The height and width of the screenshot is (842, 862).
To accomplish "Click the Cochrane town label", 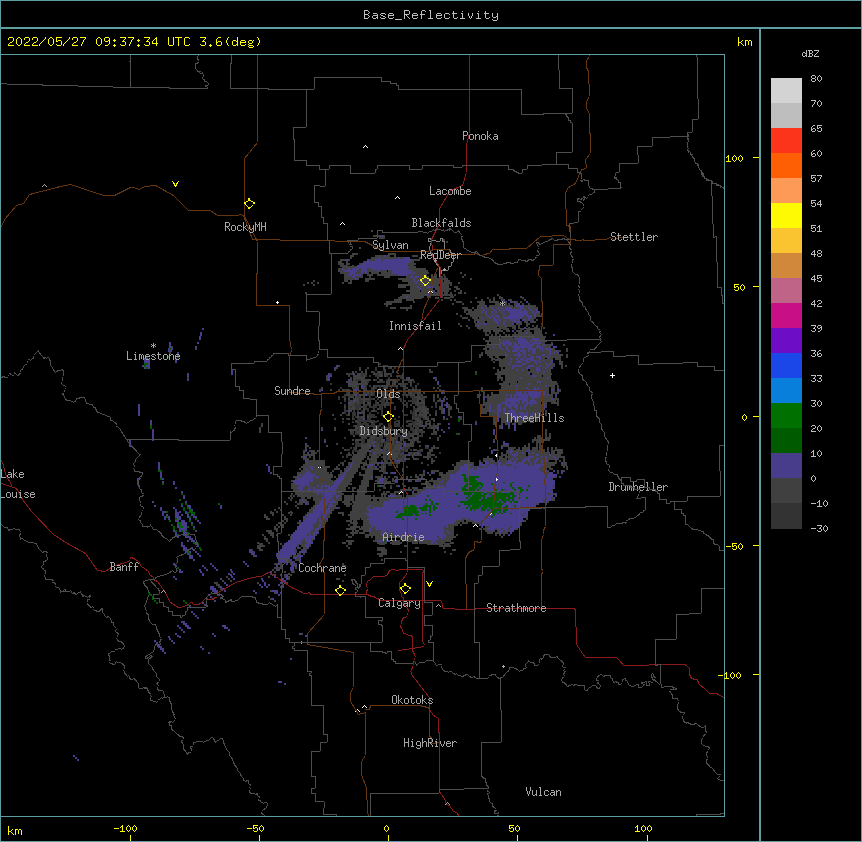I will coord(322,568).
